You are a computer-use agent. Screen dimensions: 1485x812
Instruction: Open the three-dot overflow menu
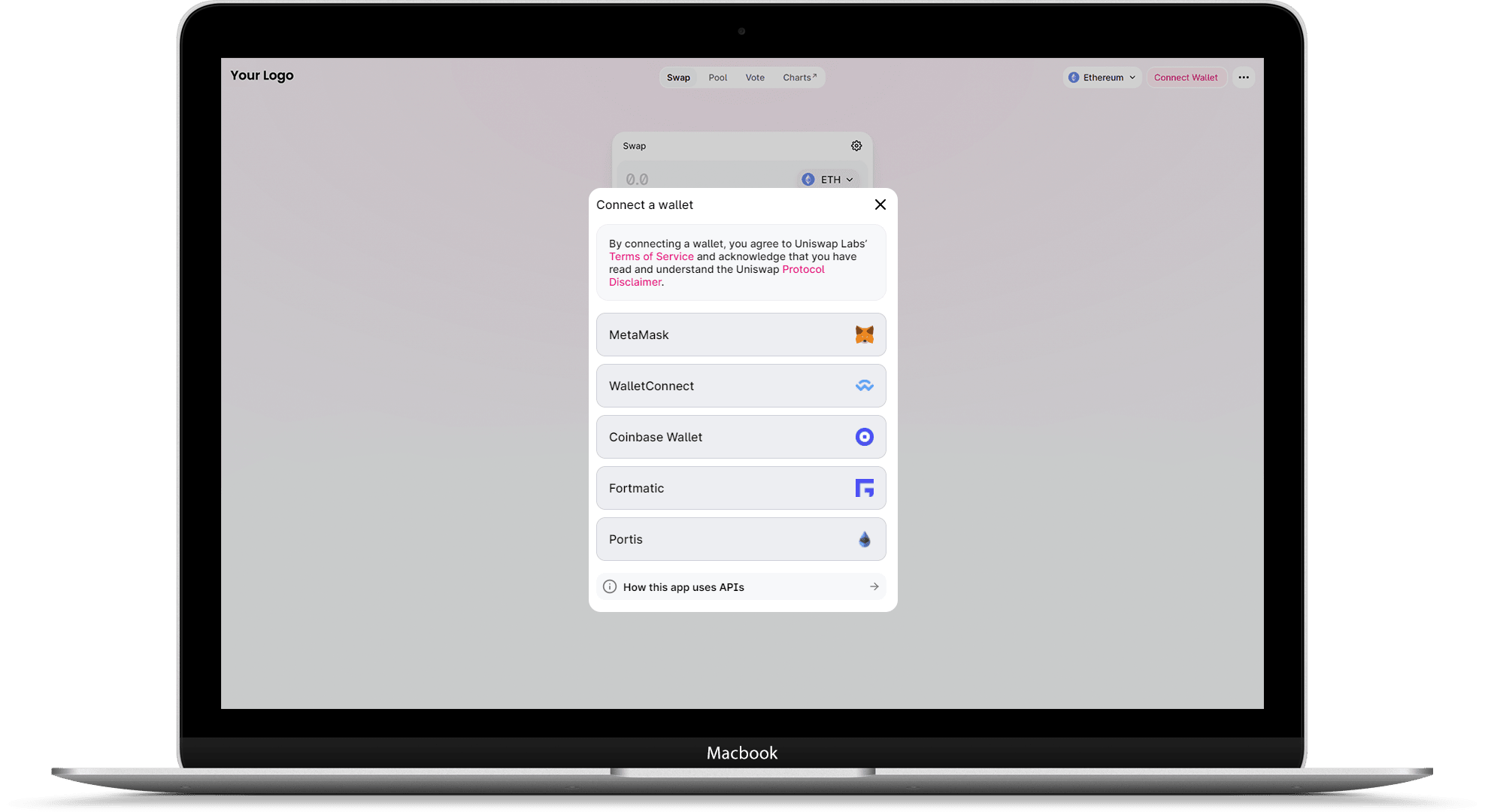tap(1244, 77)
